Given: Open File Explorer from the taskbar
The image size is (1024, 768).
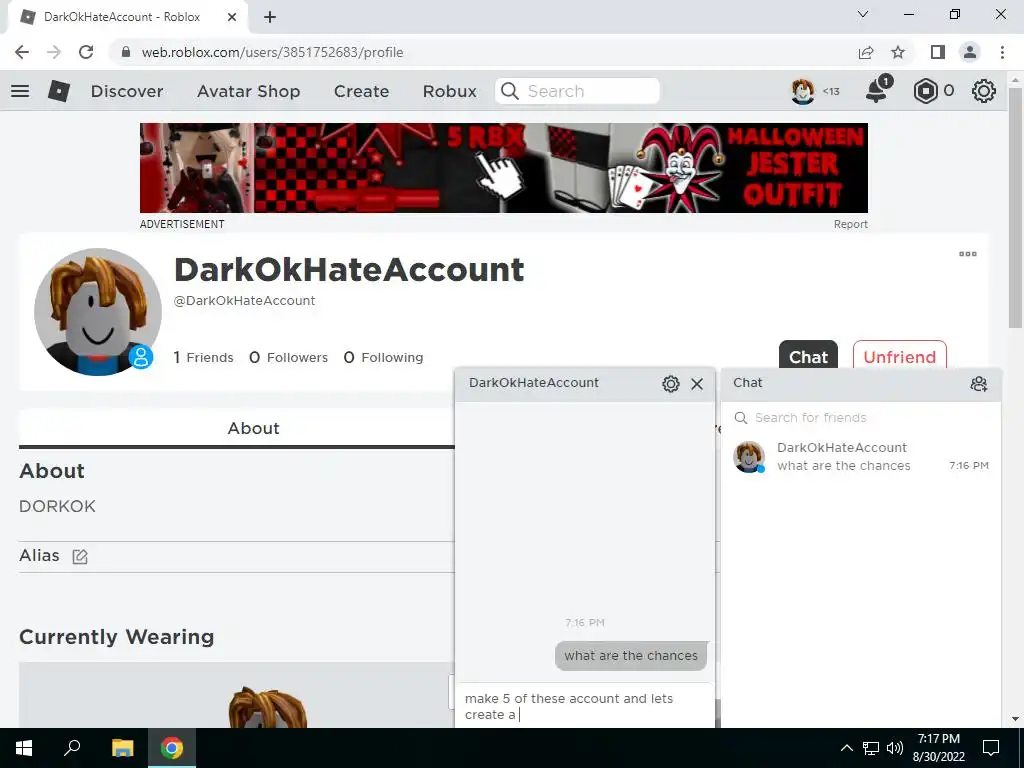Looking at the screenshot, I should coord(122,748).
